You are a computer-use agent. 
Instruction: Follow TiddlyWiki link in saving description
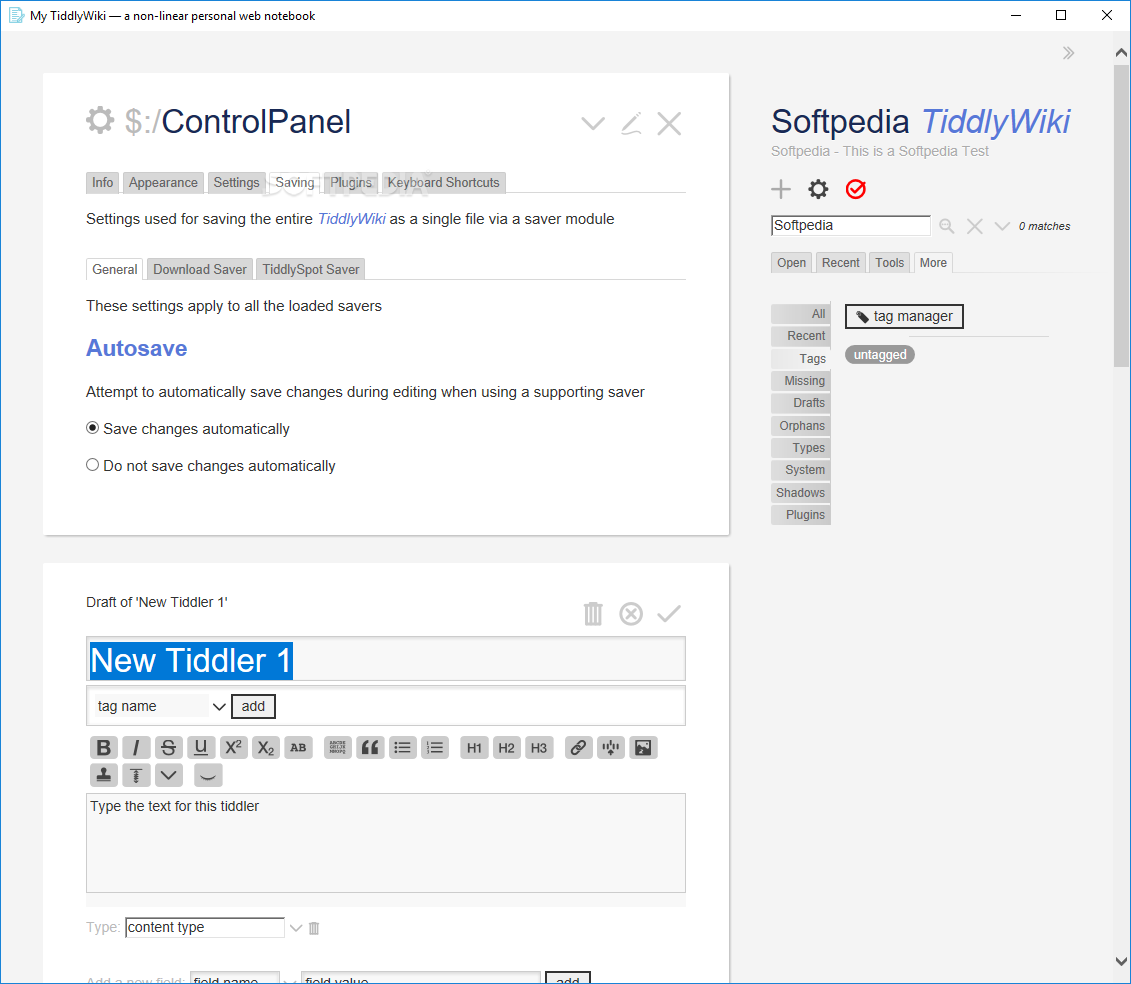pyautogui.click(x=351, y=219)
